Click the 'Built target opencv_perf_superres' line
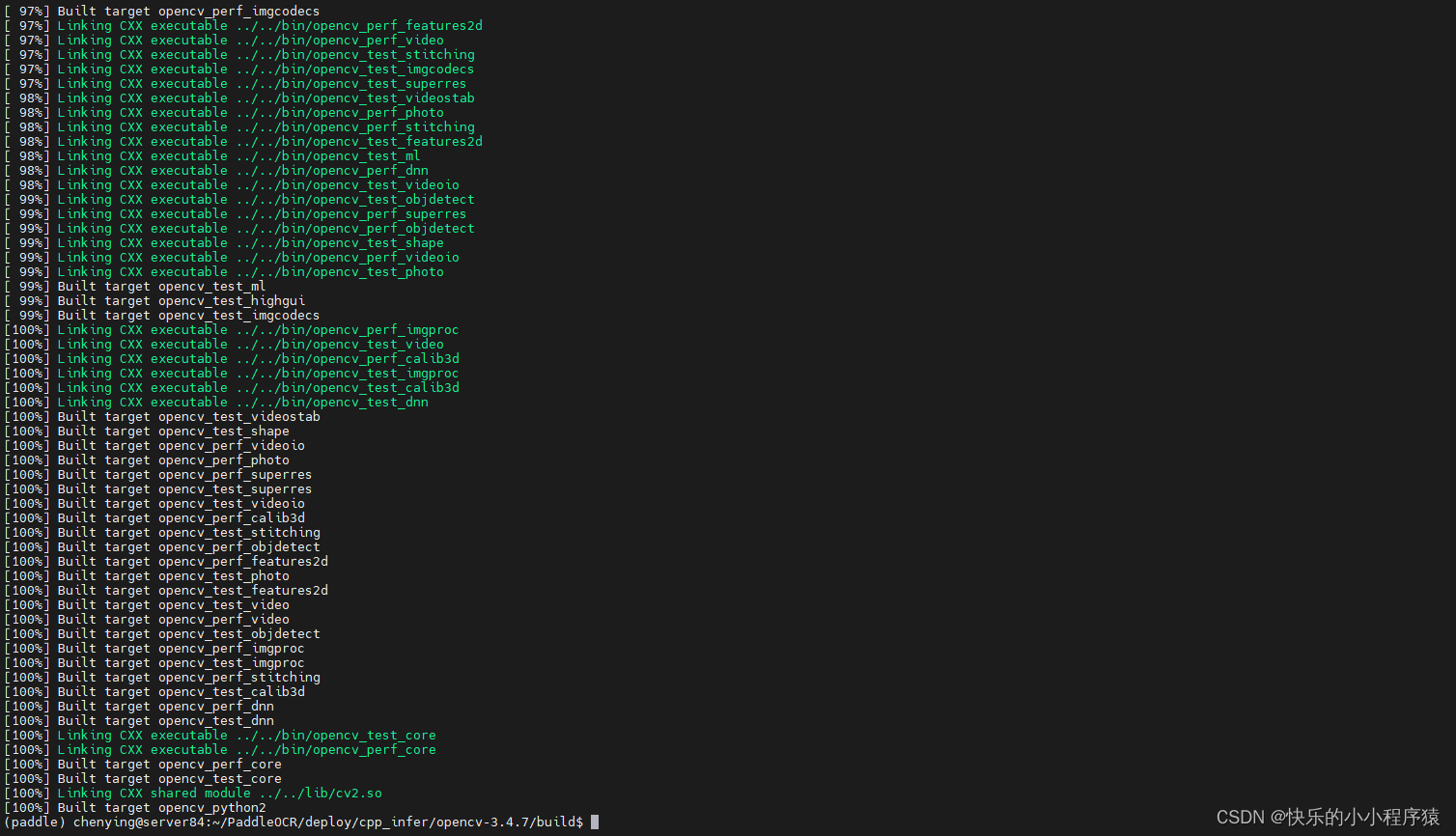Image resolution: width=1456 pixels, height=836 pixels. point(158,475)
